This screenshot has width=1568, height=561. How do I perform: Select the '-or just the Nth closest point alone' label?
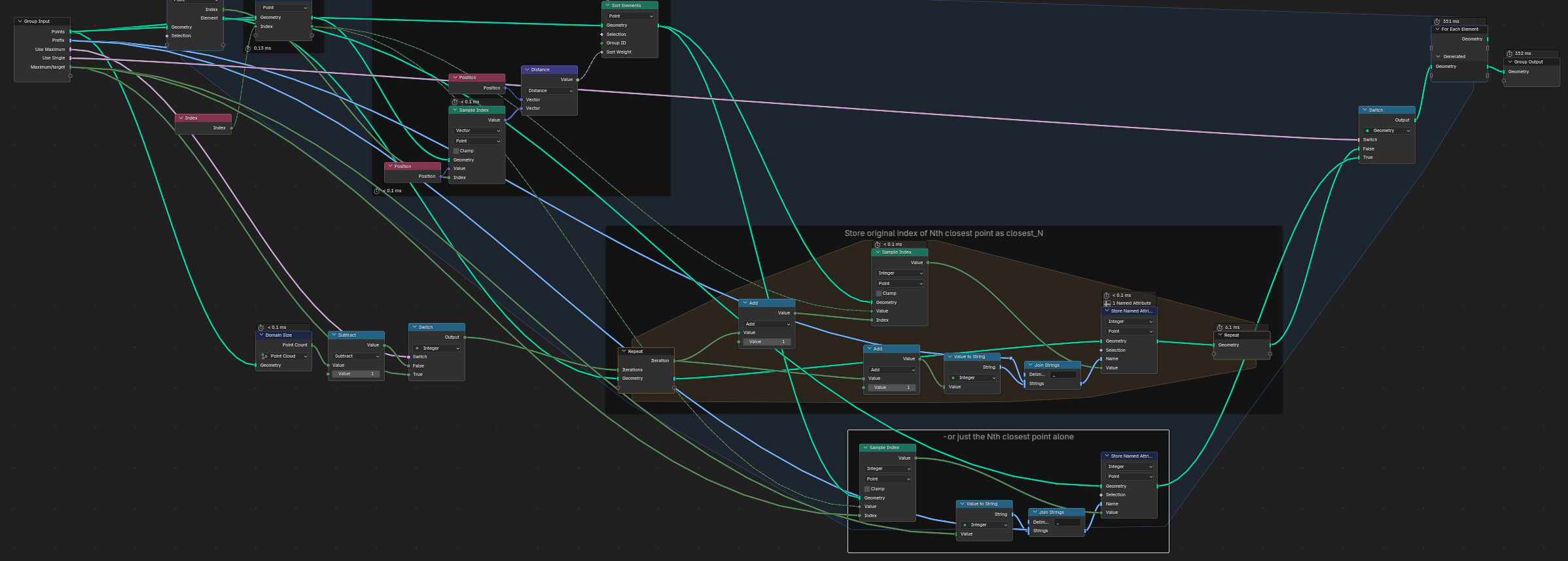point(1008,437)
